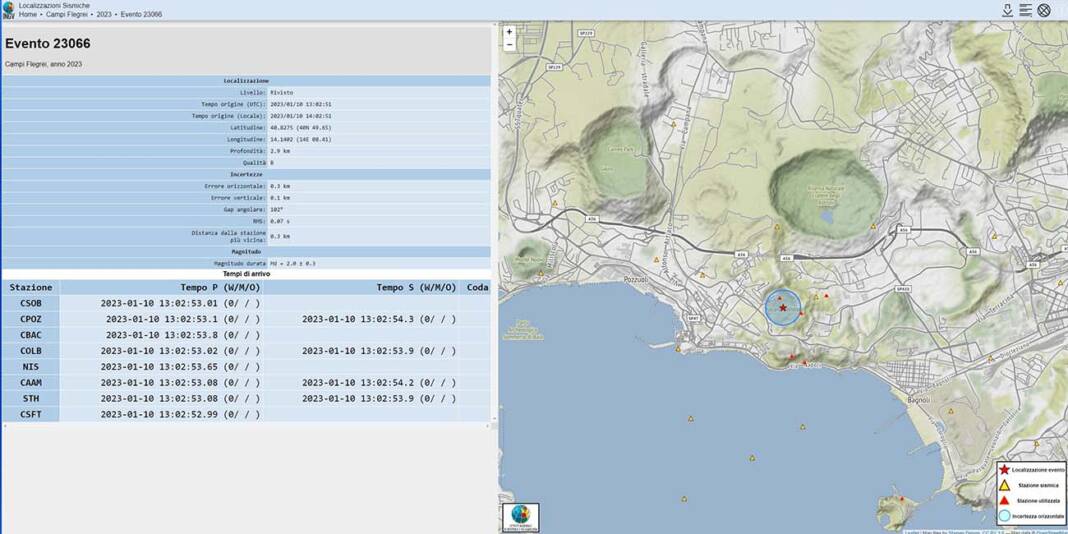Click the download icon in top bar
The image size is (1068, 534).
tap(1008, 10)
